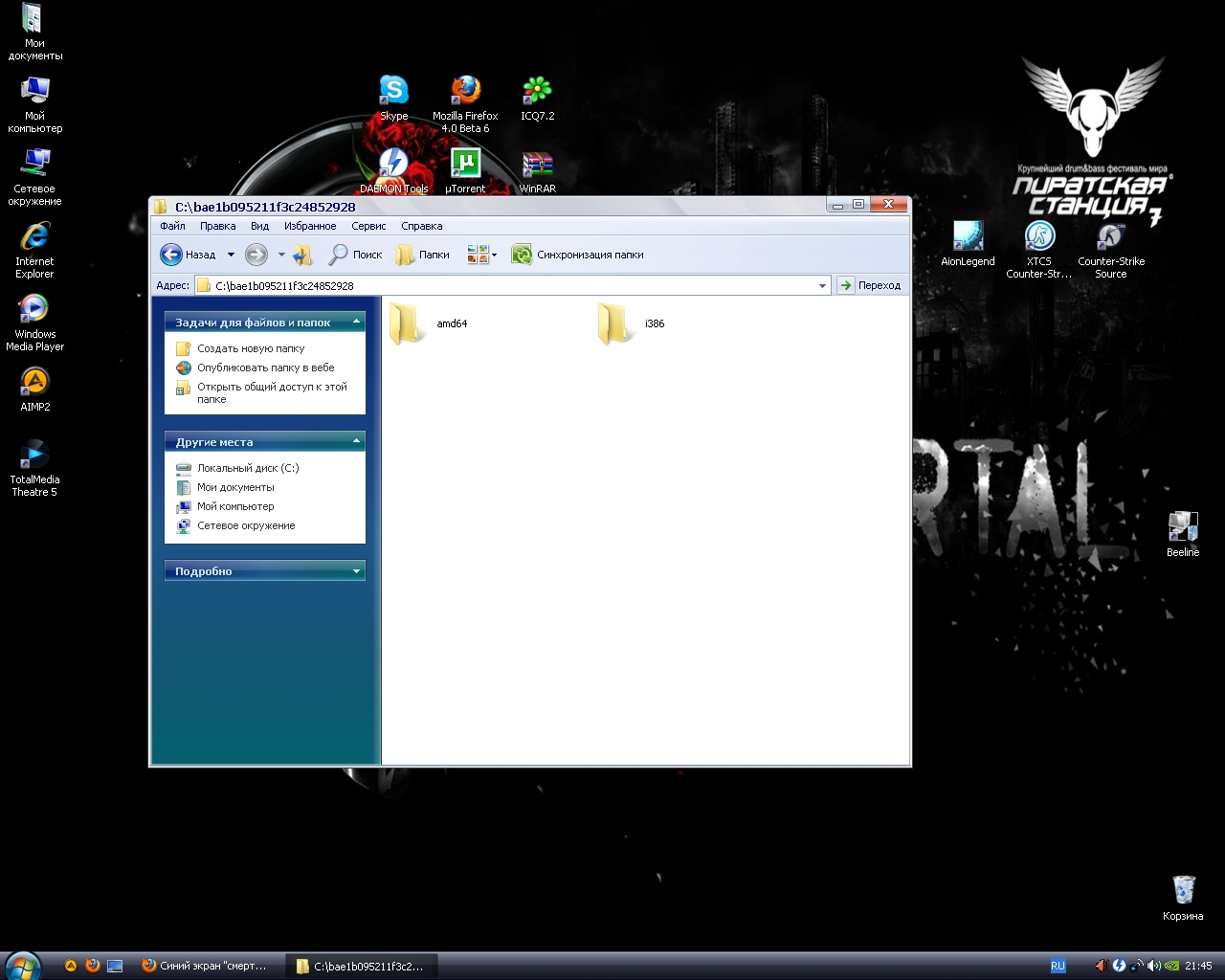Click the Синхронизация папки toolbar button
The image size is (1225, 980).
tap(577, 255)
